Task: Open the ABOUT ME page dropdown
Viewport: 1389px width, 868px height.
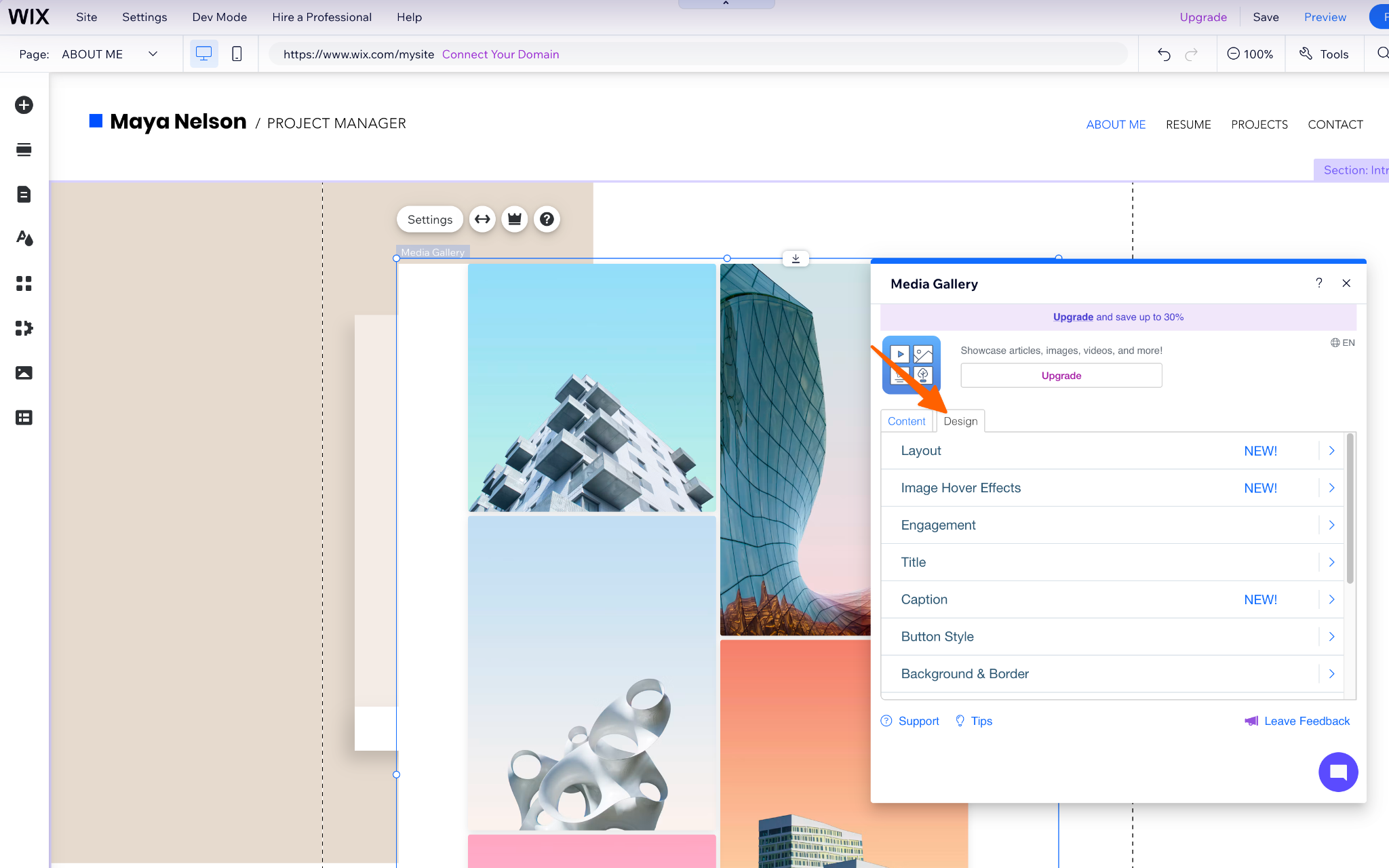Action: (109, 54)
